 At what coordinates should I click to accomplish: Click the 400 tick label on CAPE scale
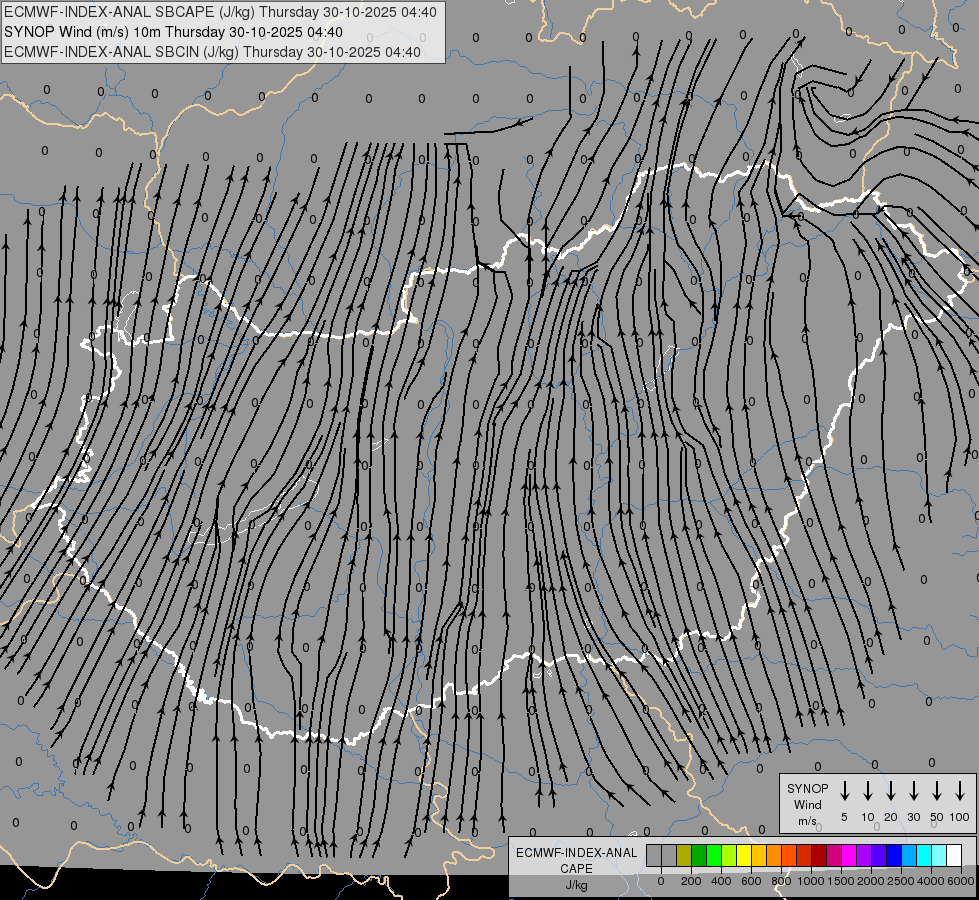(721, 881)
